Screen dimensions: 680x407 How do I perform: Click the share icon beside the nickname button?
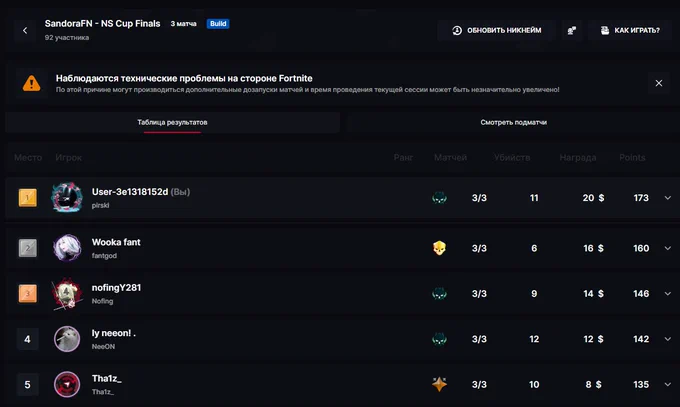click(572, 30)
